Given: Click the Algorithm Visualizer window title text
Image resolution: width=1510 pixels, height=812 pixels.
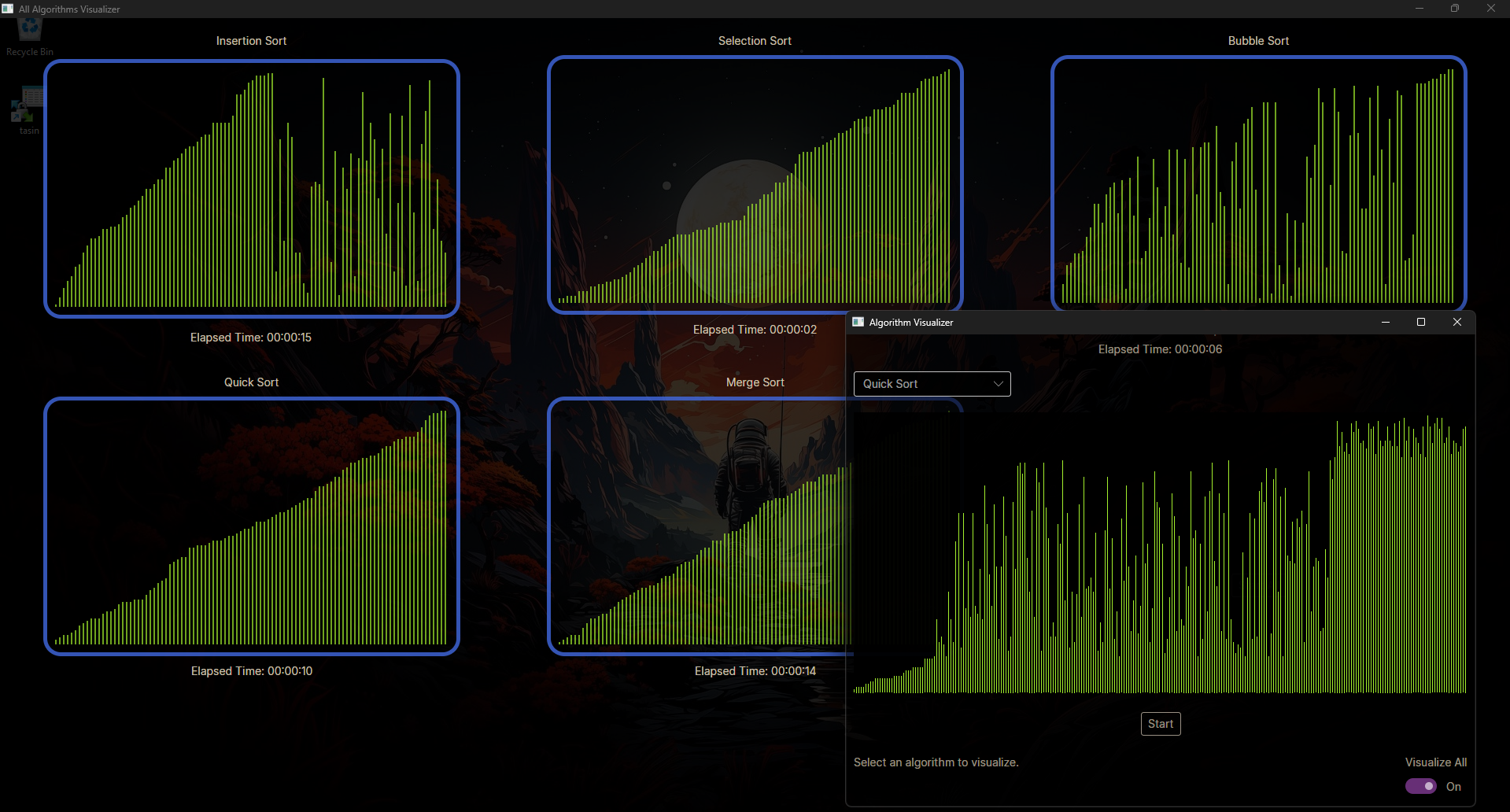Looking at the screenshot, I should point(911,323).
